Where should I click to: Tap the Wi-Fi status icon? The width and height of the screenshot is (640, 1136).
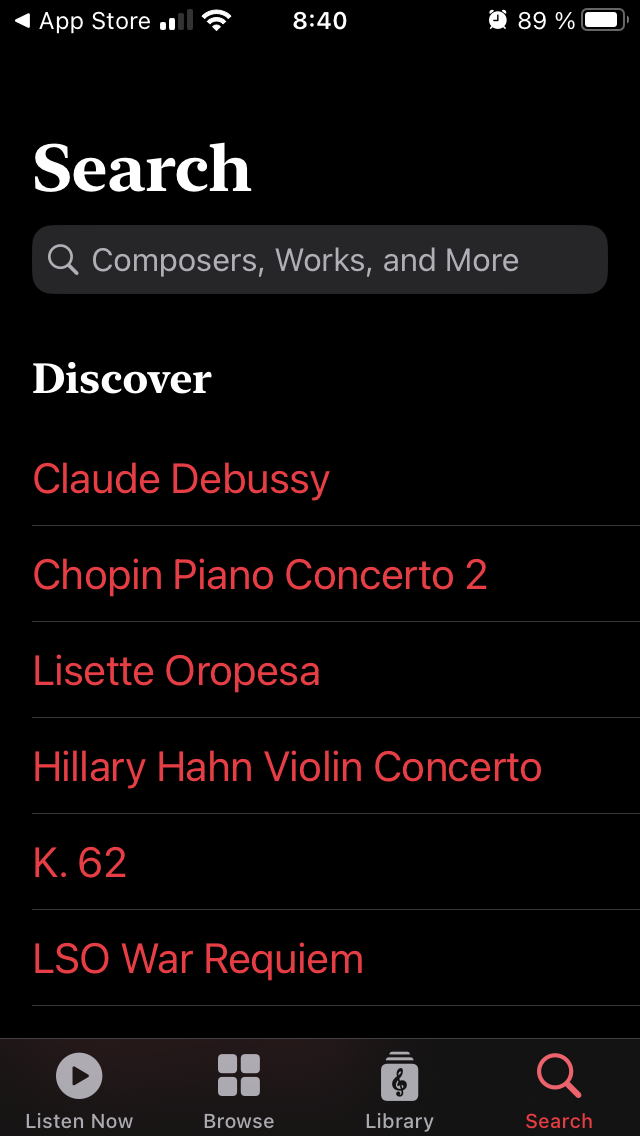215,21
